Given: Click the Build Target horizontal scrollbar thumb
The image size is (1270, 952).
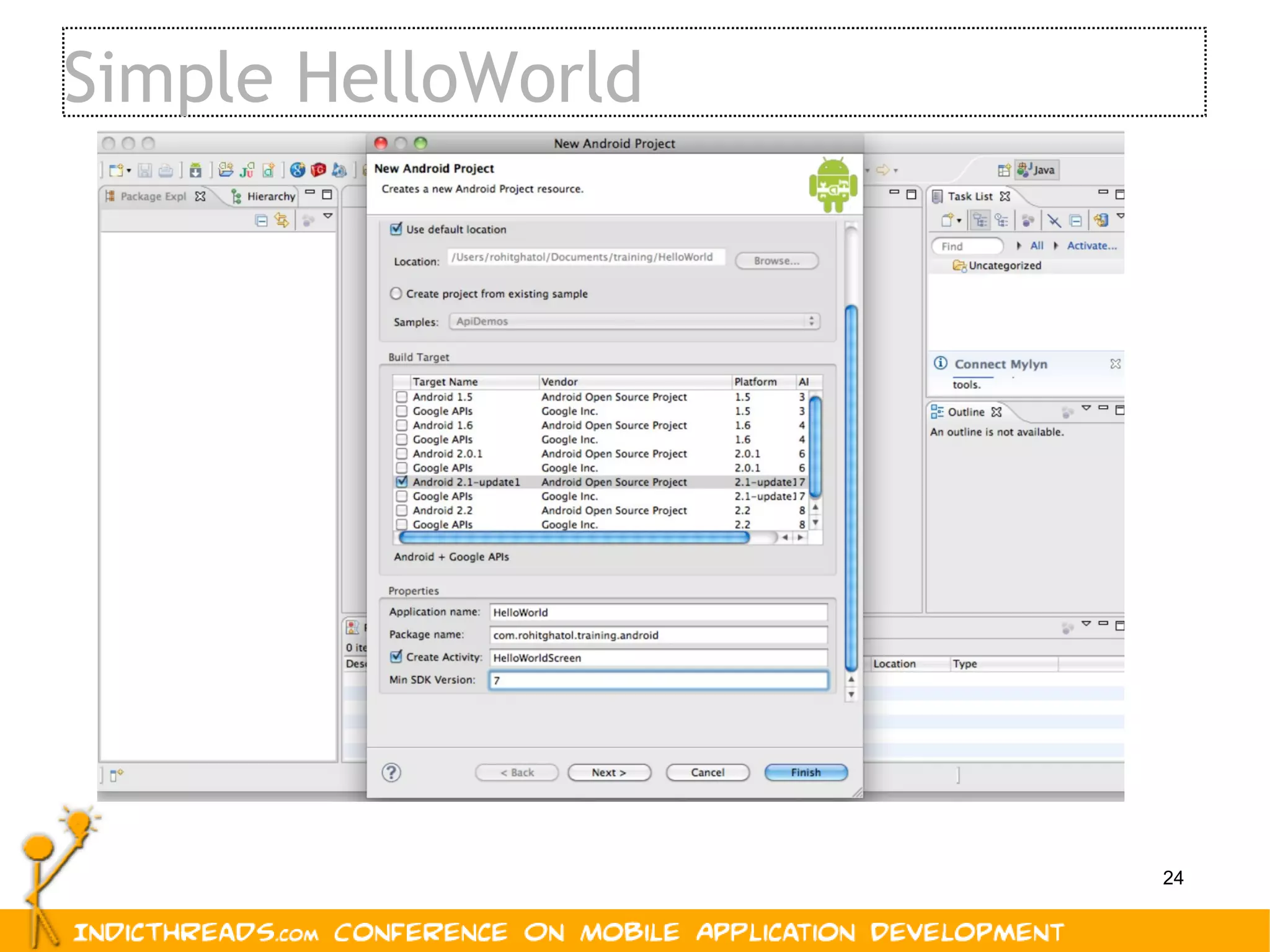Looking at the screenshot, I should (574, 537).
